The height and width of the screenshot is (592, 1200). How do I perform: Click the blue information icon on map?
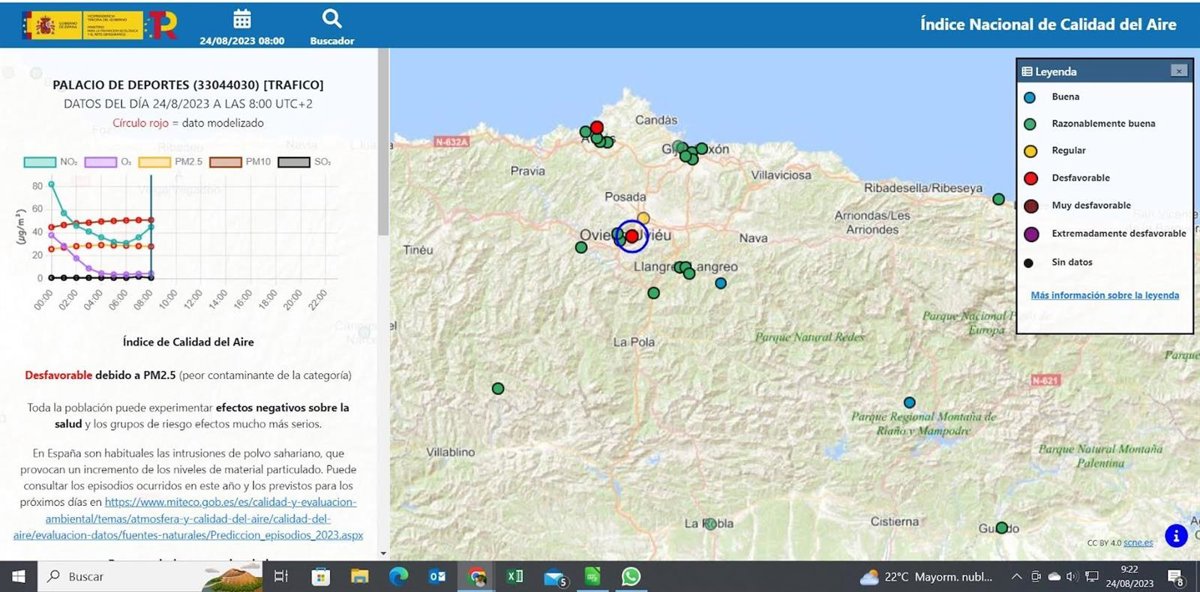point(1176,535)
